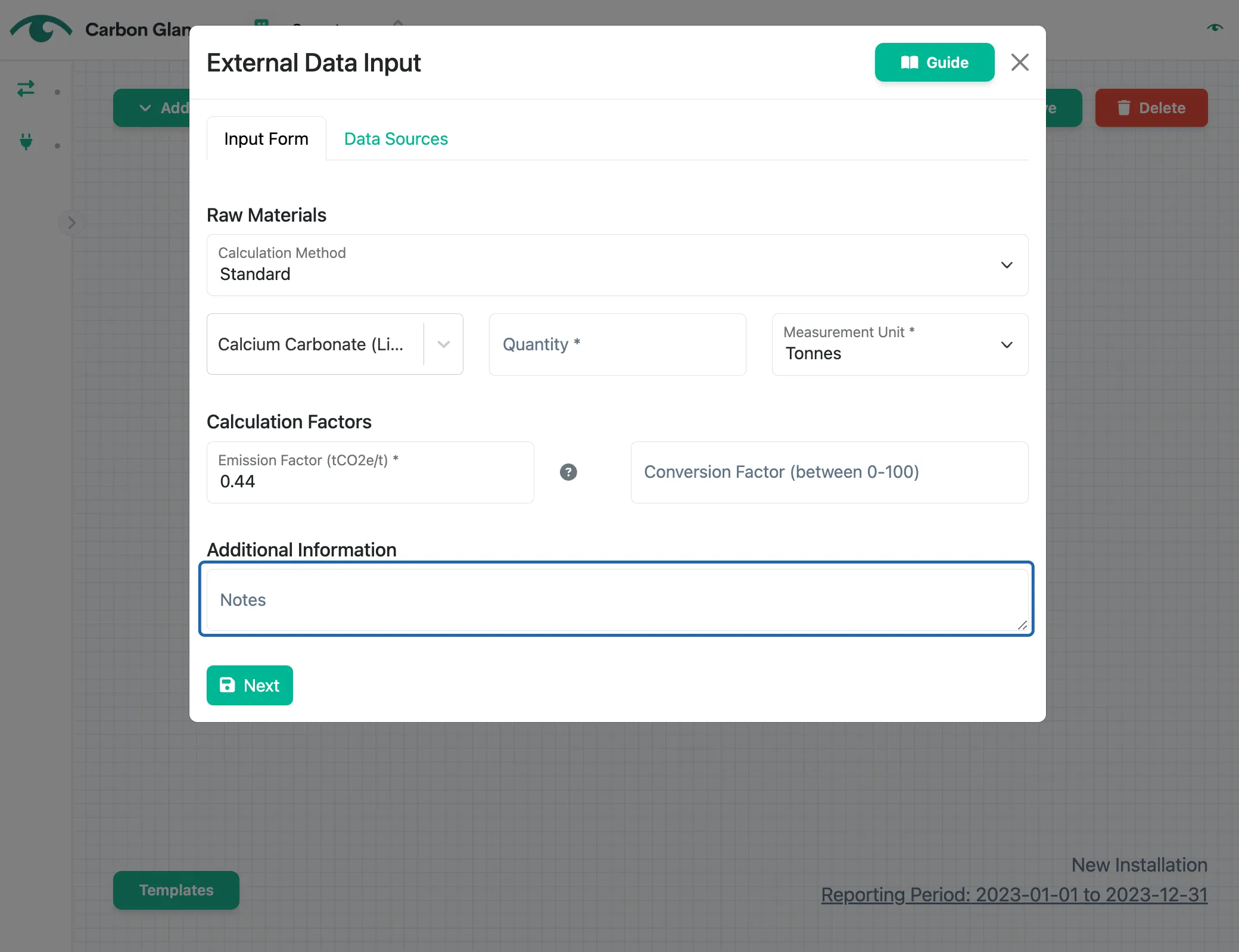
Task: Focus the Conversion Factor input field
Action: click(x=829, y=472)
